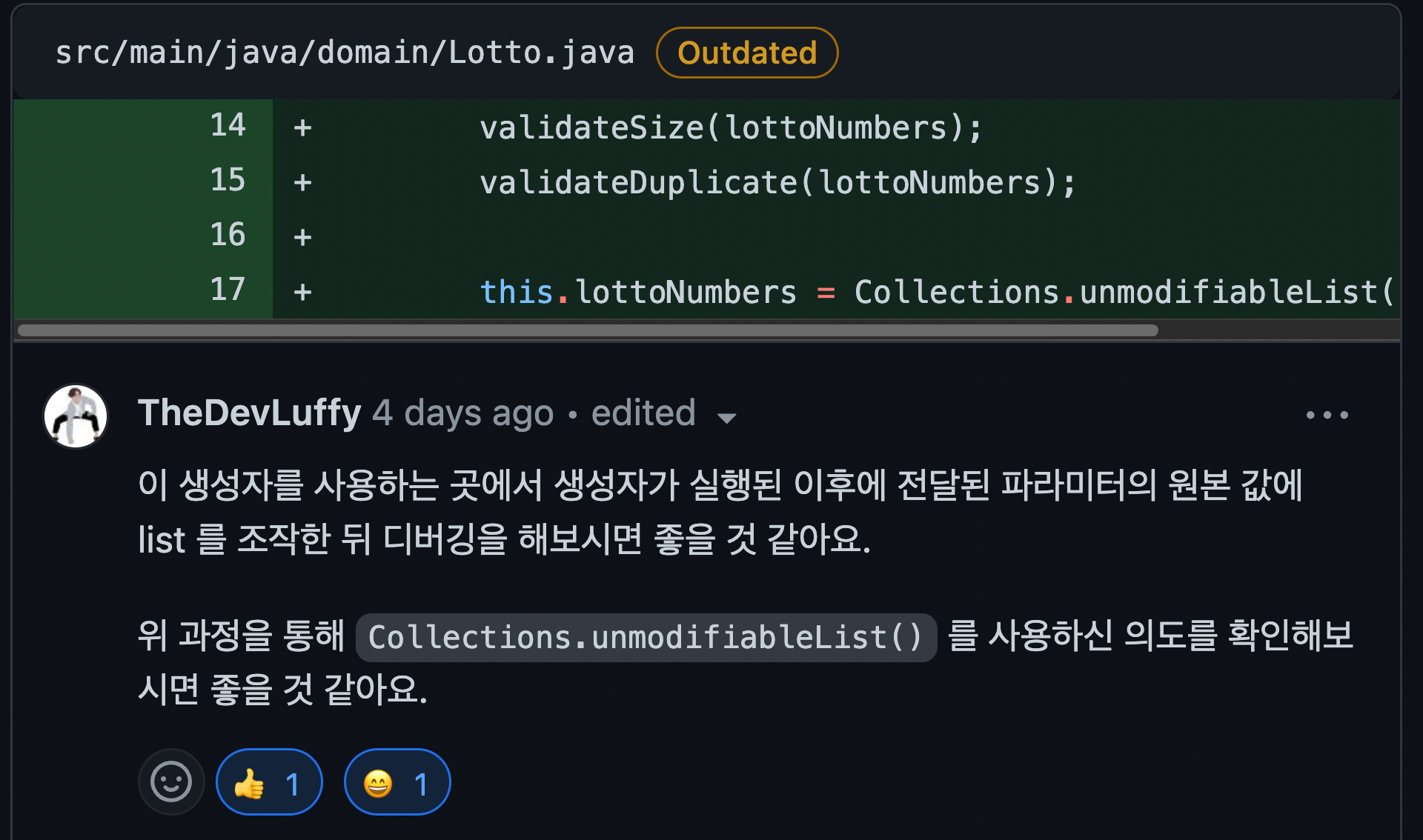Select line number 14 in diff
This screenshot has height=840, width=1423.
[x=227, y=125]
